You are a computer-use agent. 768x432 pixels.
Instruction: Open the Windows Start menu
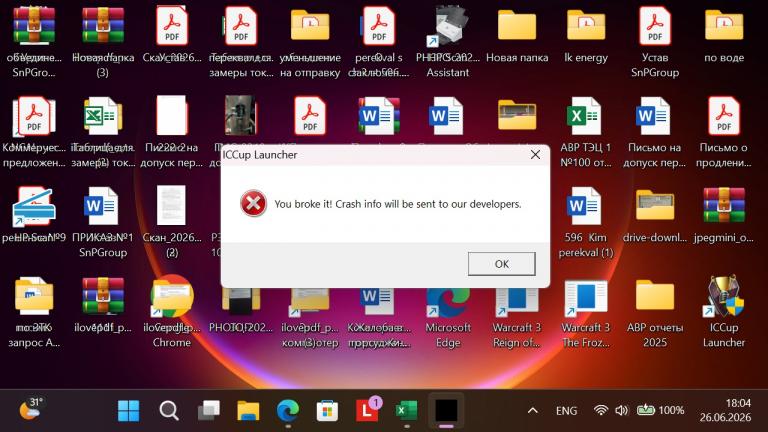point(128,410)
